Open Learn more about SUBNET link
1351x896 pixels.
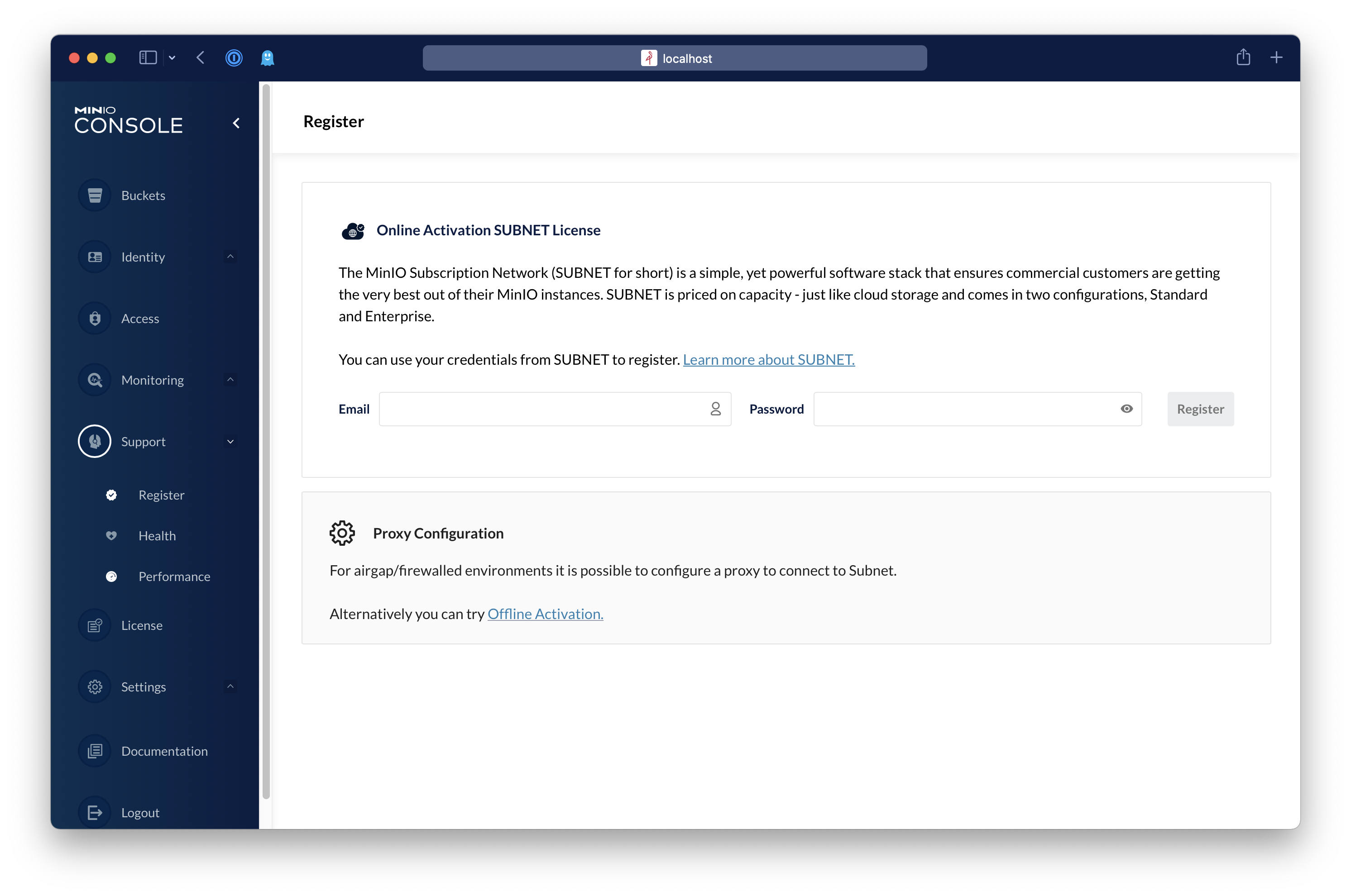(x=769, y=360)
